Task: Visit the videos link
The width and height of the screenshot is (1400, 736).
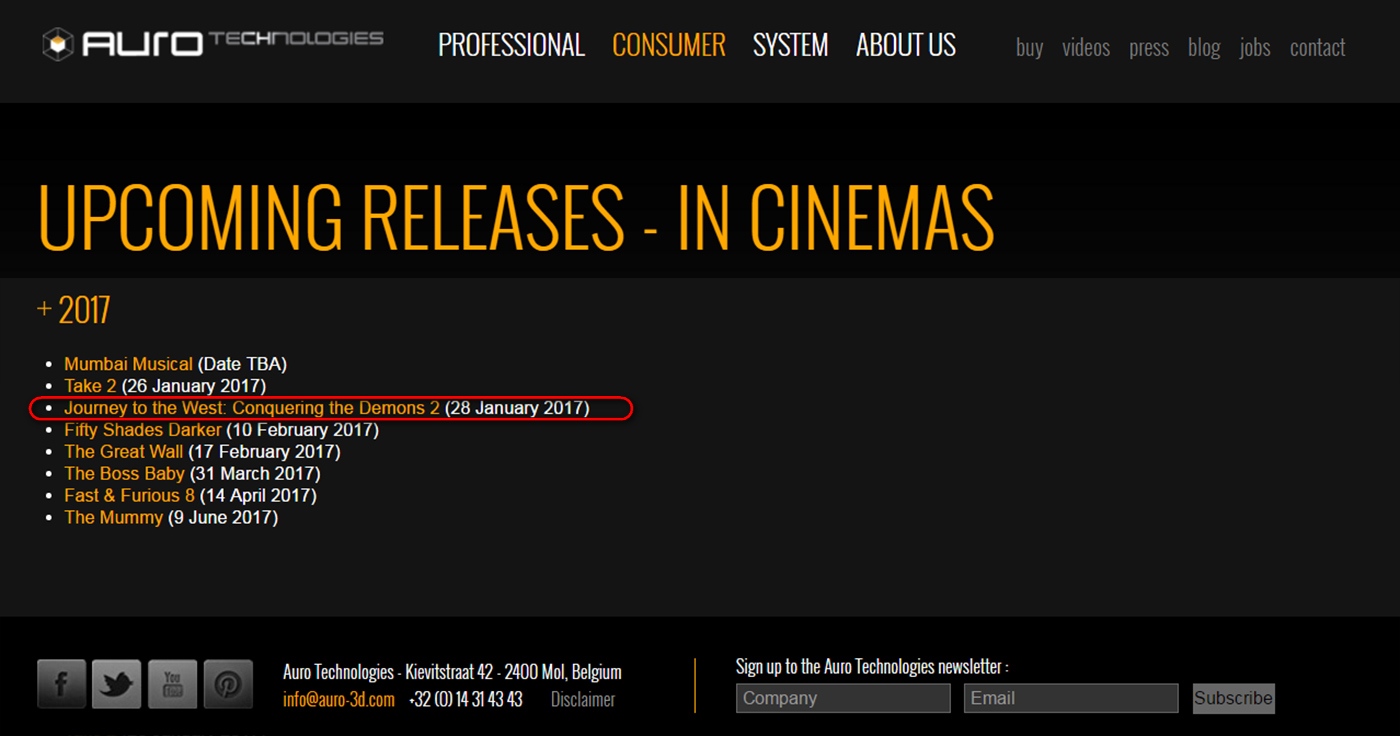Action: pos(1085,47)
